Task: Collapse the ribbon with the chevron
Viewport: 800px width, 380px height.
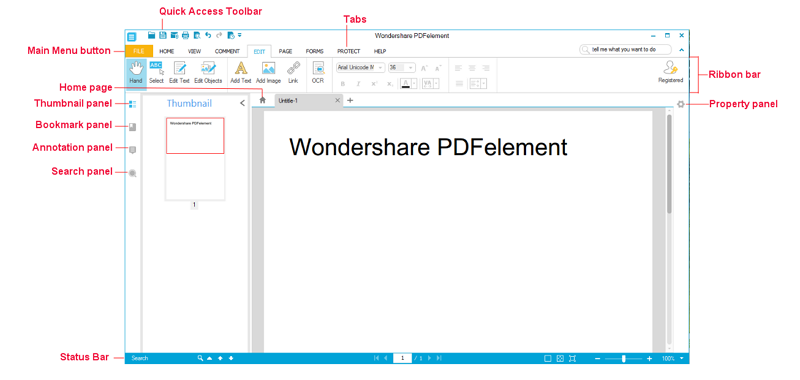Action: coord(681,50)
